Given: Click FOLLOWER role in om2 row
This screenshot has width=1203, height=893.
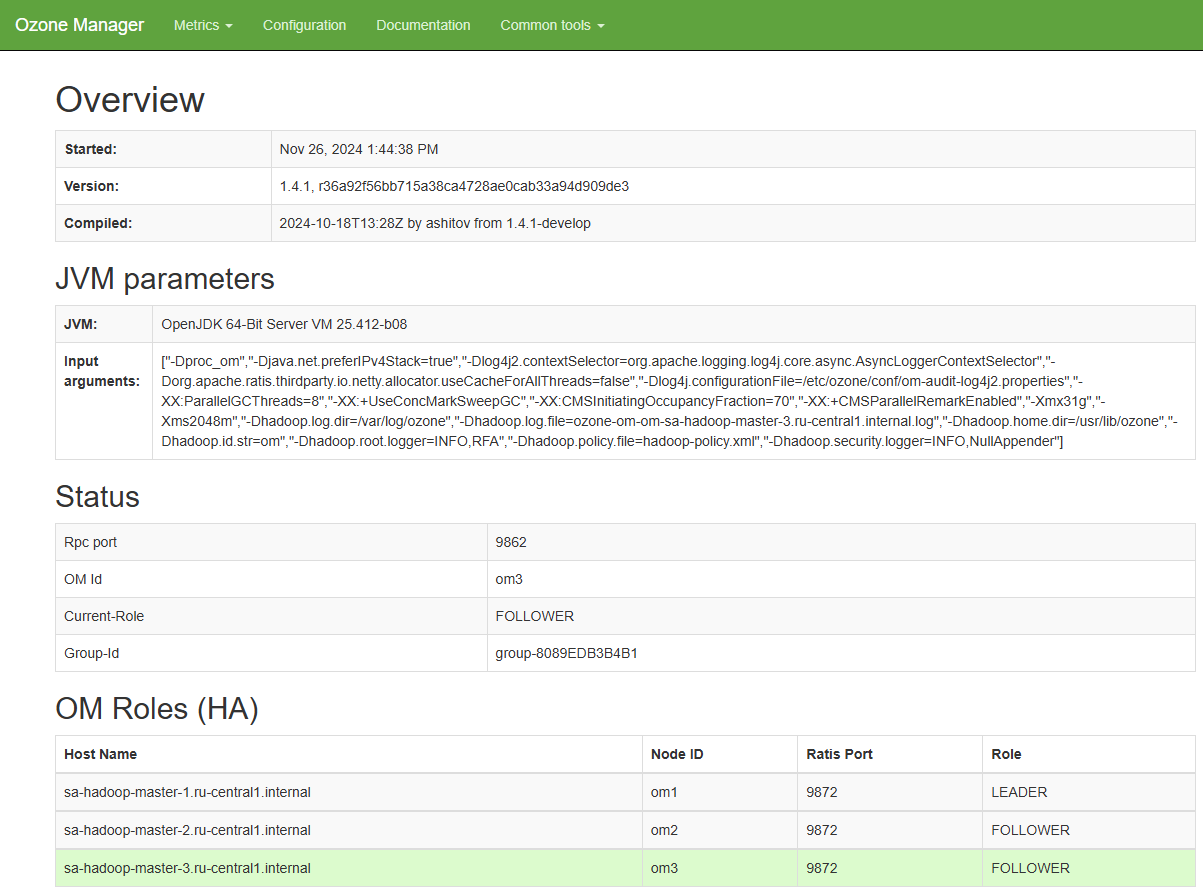Looking at the screenshot, I should click(1030, 830).
